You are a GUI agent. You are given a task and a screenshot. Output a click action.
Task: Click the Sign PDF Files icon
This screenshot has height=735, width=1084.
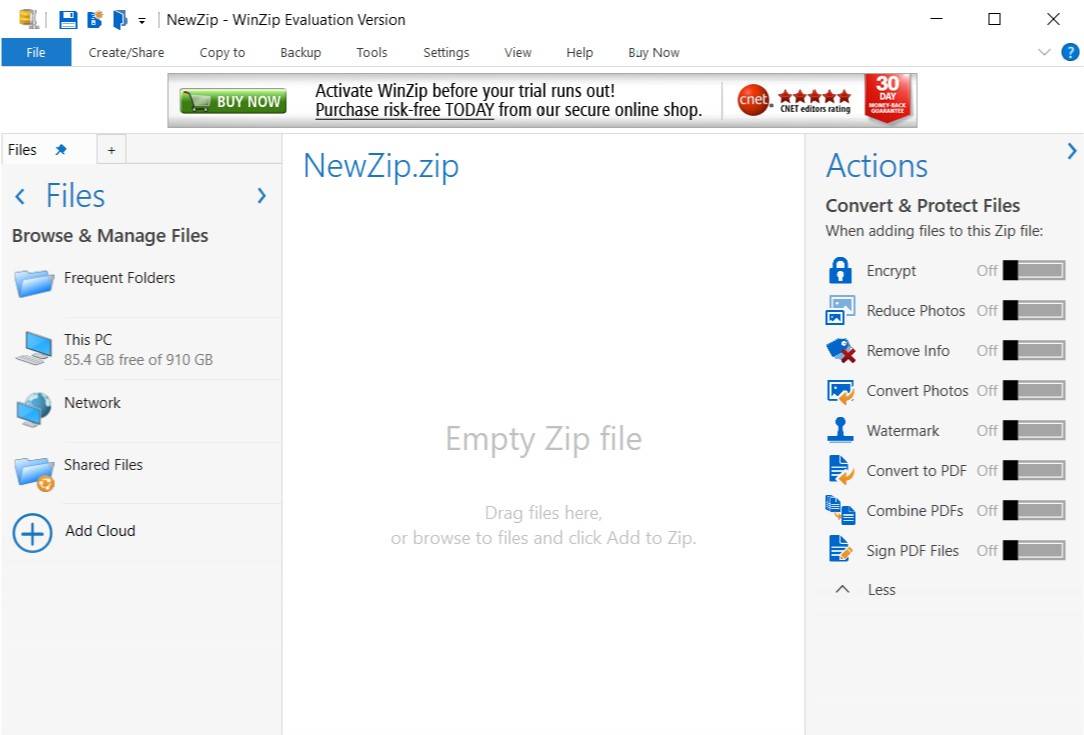click(840, 550)
